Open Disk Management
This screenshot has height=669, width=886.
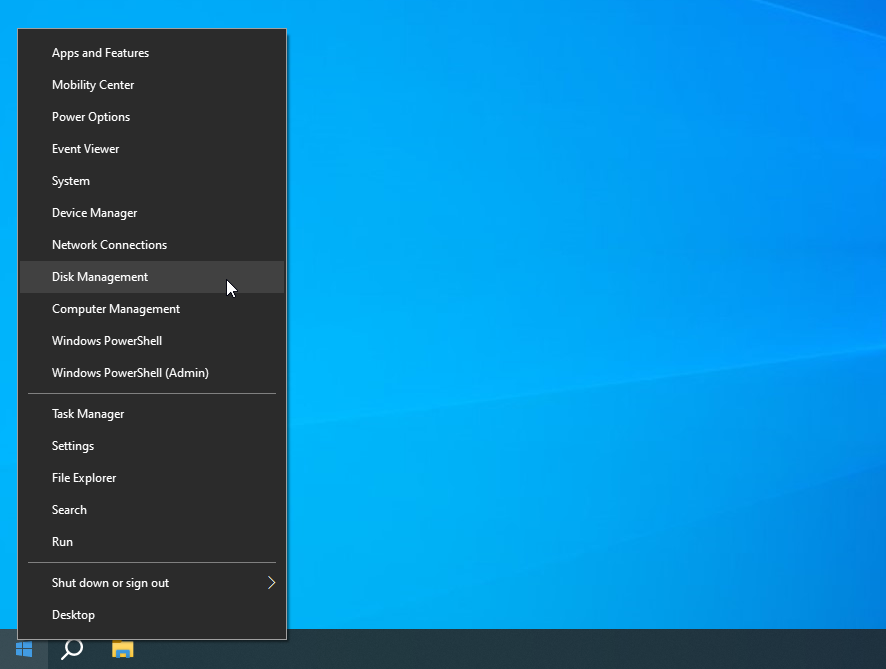coord(152,277)
